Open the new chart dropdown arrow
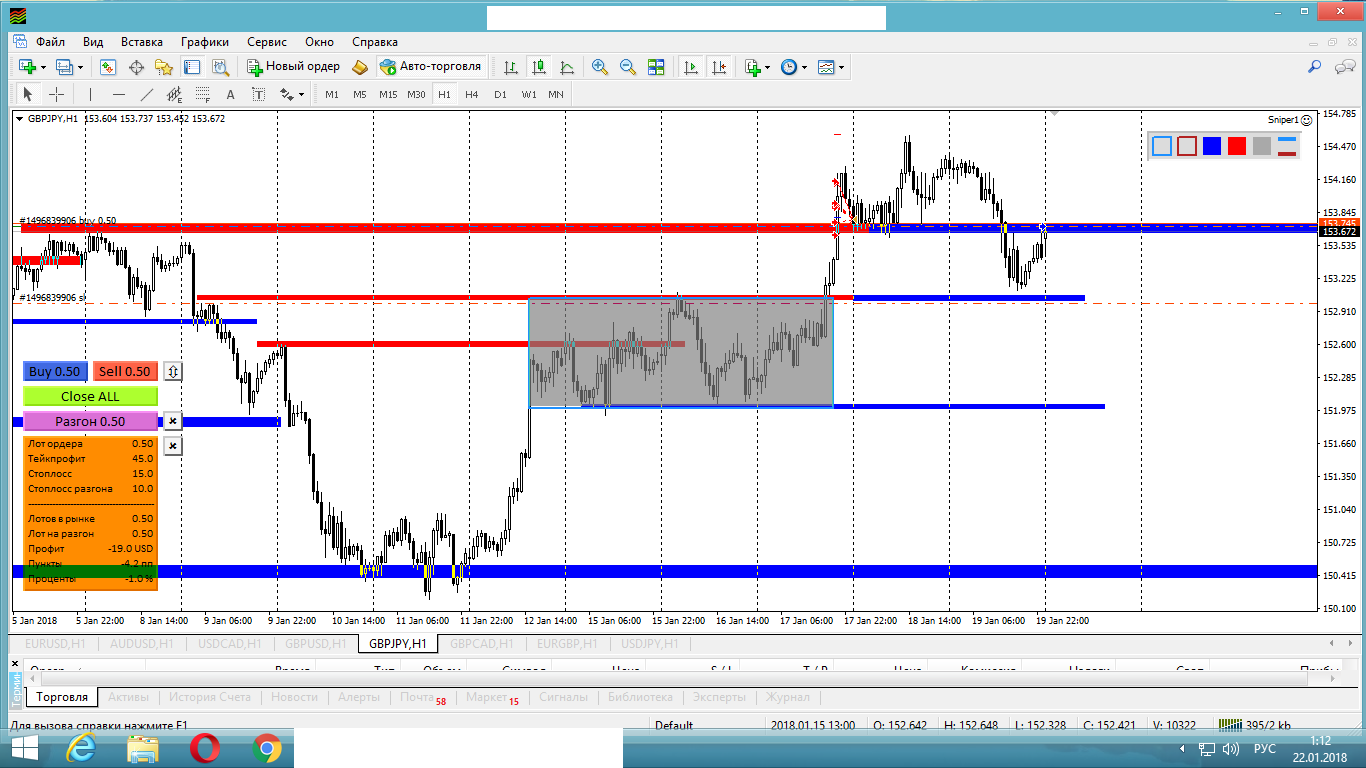The height and width of the screenshot is (768, 1366). (x=43, y=68)
